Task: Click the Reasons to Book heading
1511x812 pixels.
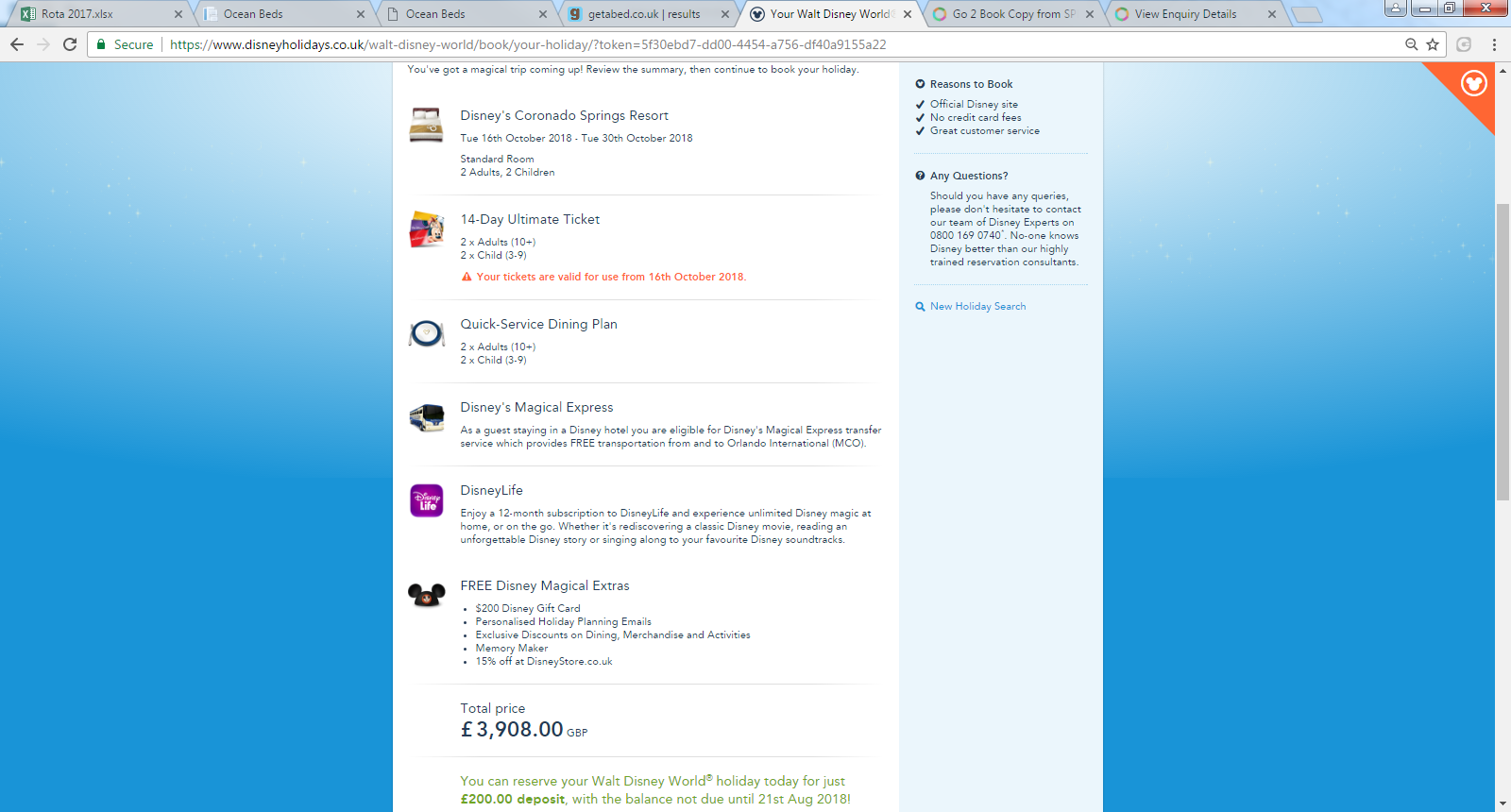Action: click(971, 84)
